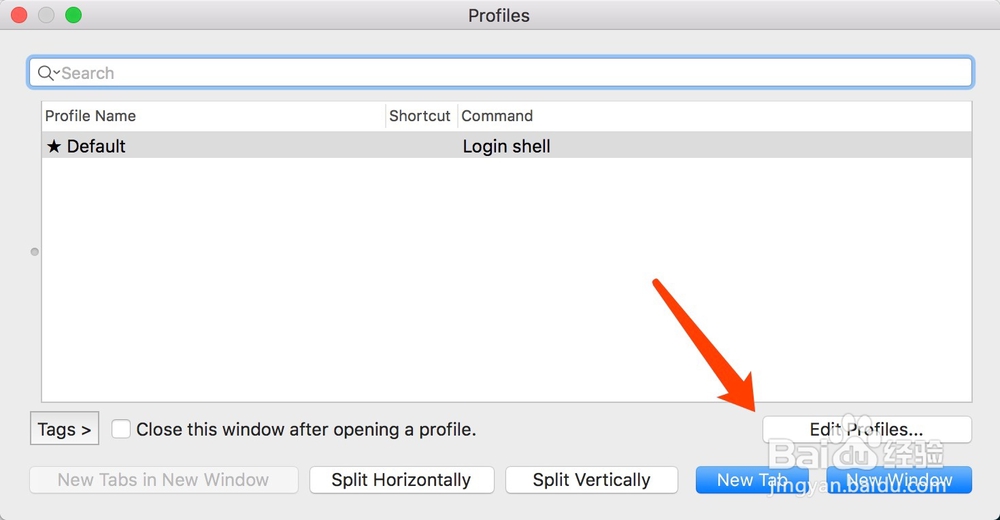This screenshot has width=1000, height=520.
Task: Select the Default profile row
Action: point(250,146)
